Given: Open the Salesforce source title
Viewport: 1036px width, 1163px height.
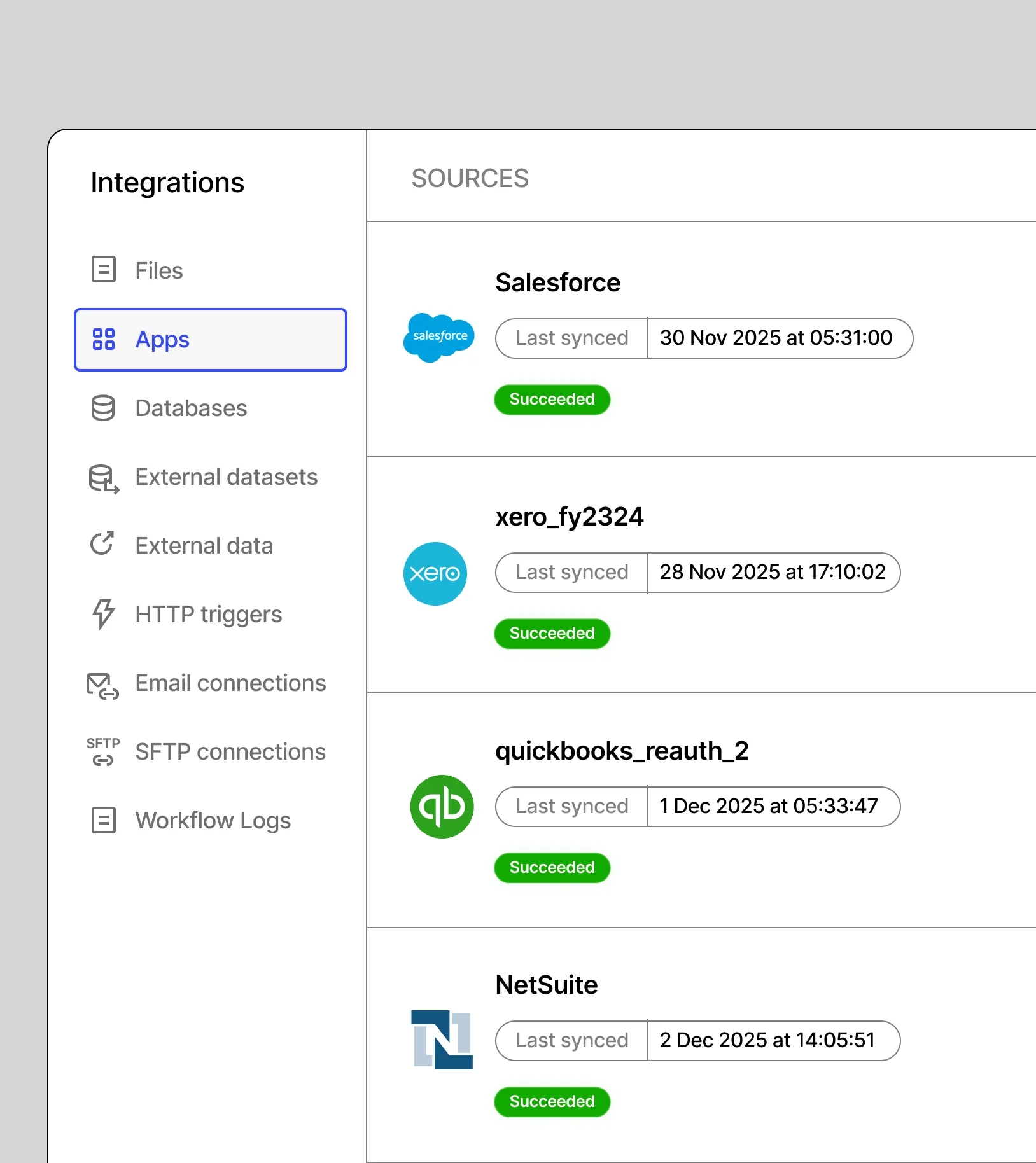Looking at the screenshot, I should coord(557,282).
